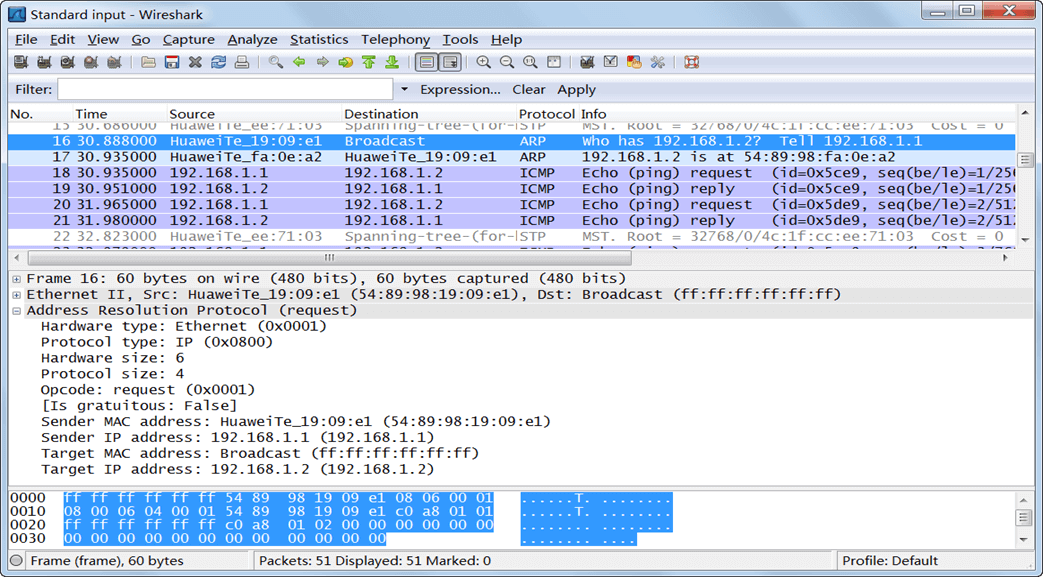1043x577 pixels.
Task: Open the Go menu
Action: coord(140,40)
